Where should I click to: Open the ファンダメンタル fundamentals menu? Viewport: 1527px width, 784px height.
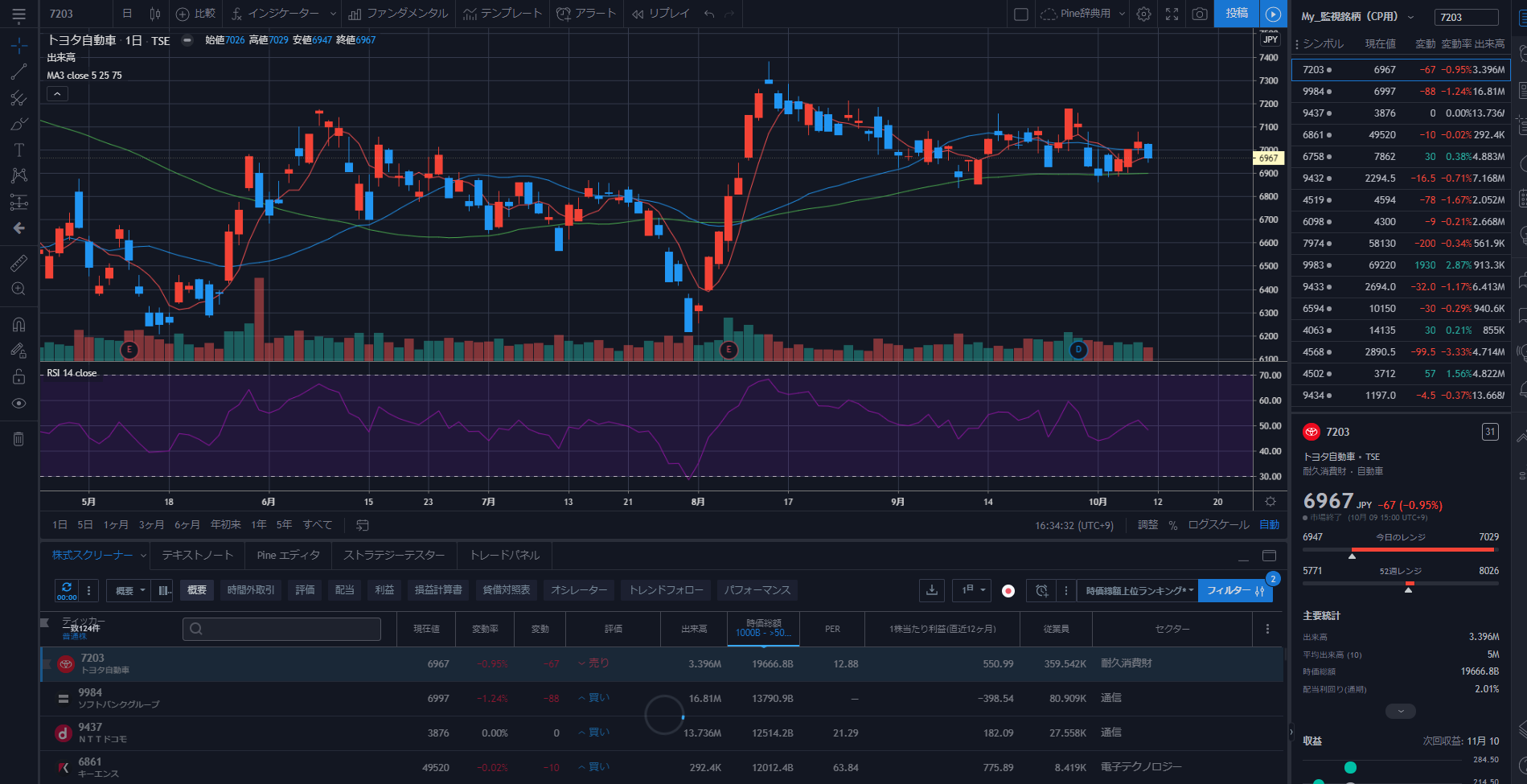click(x=398, y=14)
